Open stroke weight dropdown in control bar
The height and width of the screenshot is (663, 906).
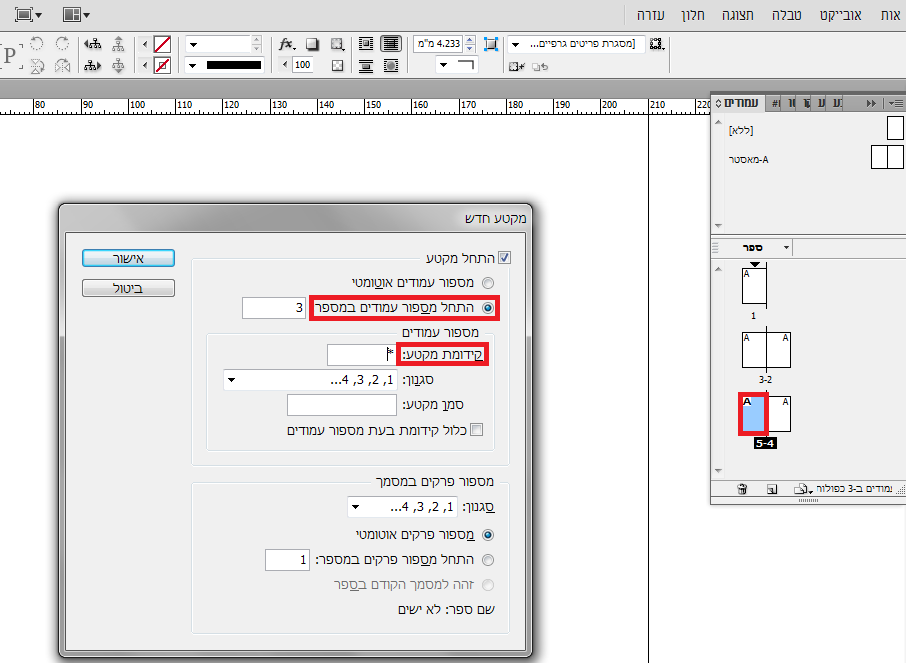(x=194, y=45)
